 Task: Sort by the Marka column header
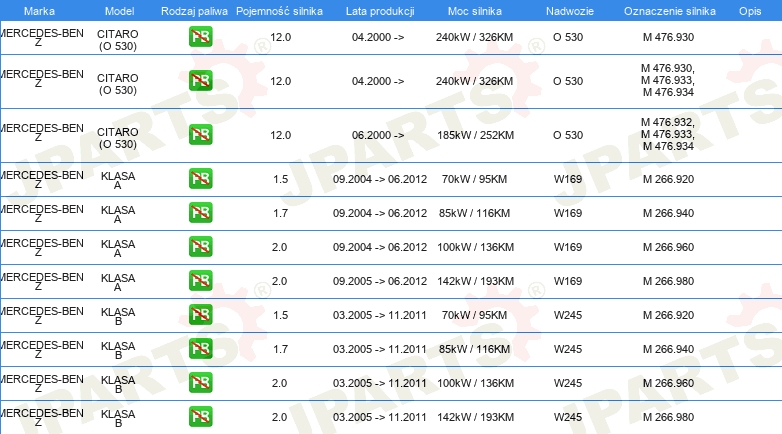(x=39, y=11)
